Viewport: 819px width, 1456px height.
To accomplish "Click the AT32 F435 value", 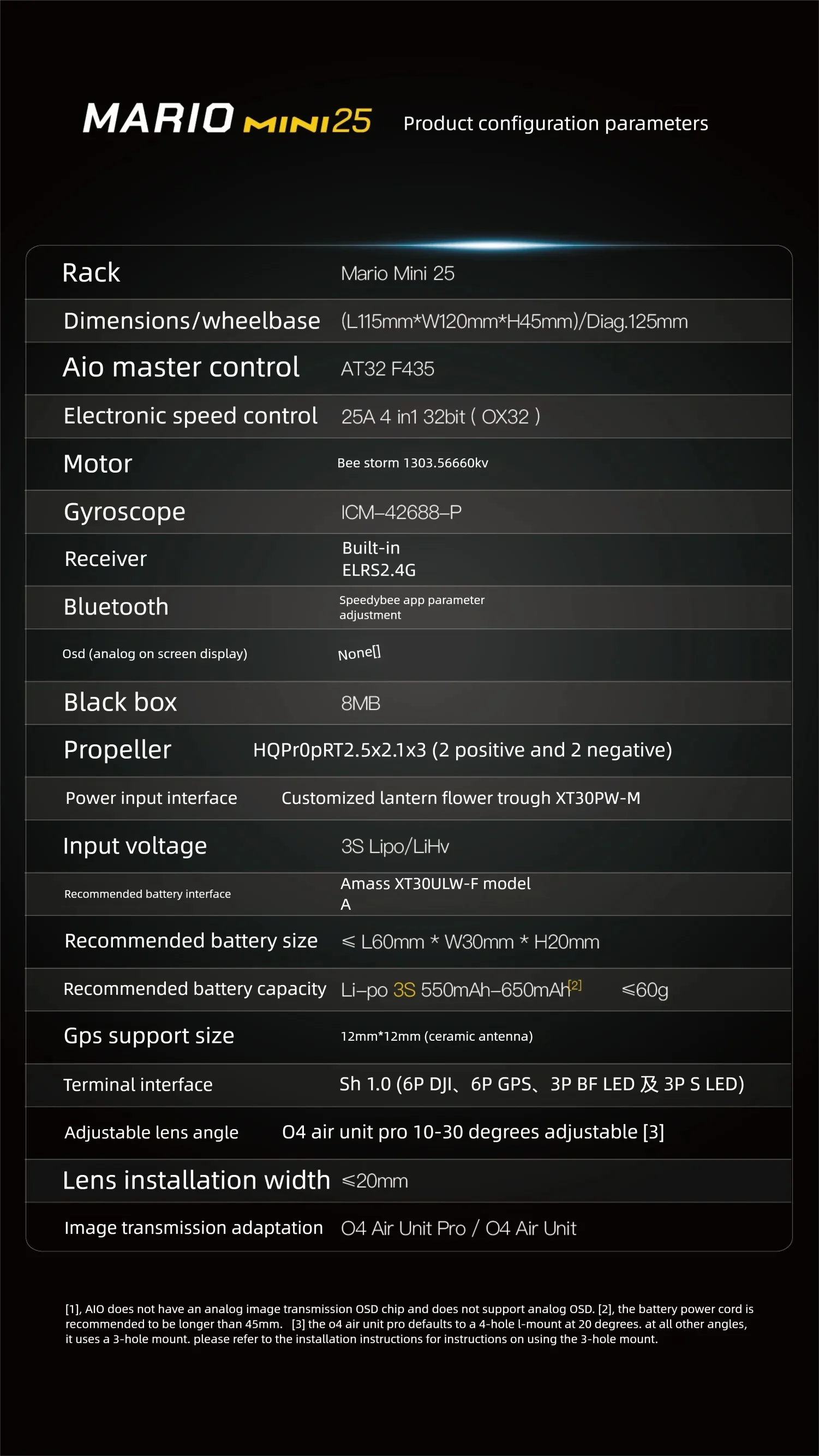I will [x=387, y=369].
